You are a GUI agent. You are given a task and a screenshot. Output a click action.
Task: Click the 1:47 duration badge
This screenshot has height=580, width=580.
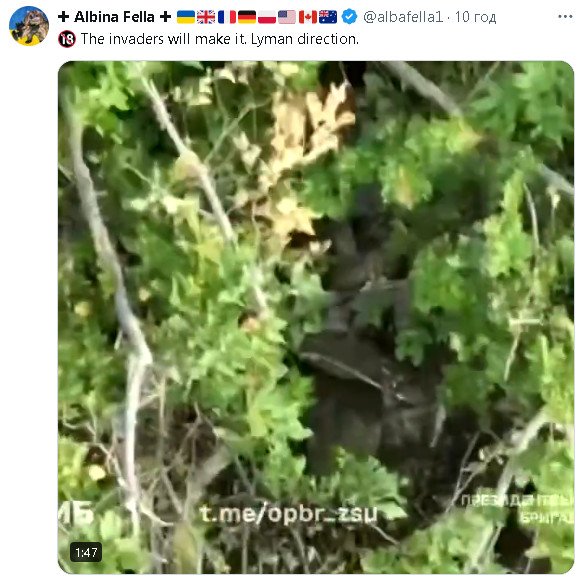(x=86, y=552)
